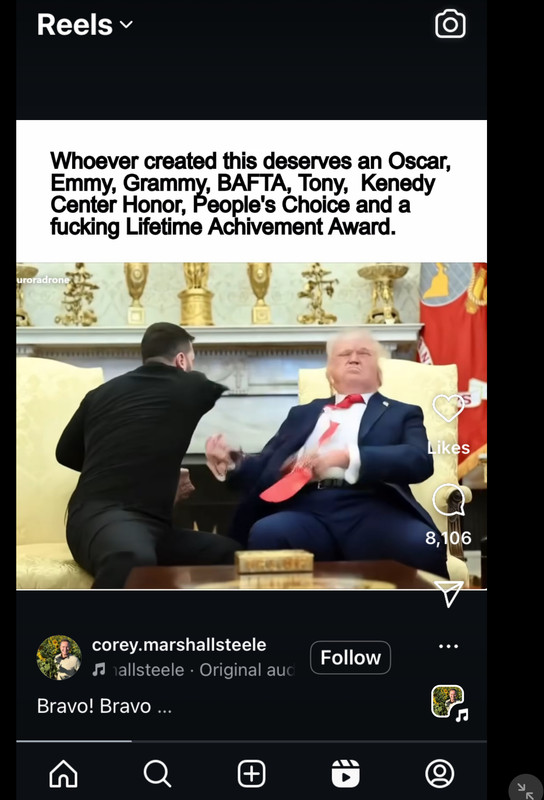Open the corey.marshallsteele username link

179,644
